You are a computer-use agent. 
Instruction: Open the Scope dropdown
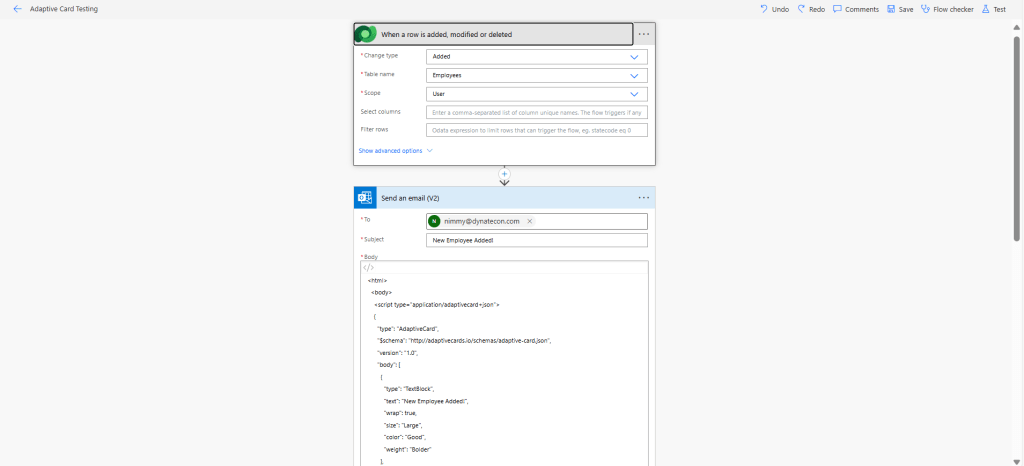click(x=536, y=94)
